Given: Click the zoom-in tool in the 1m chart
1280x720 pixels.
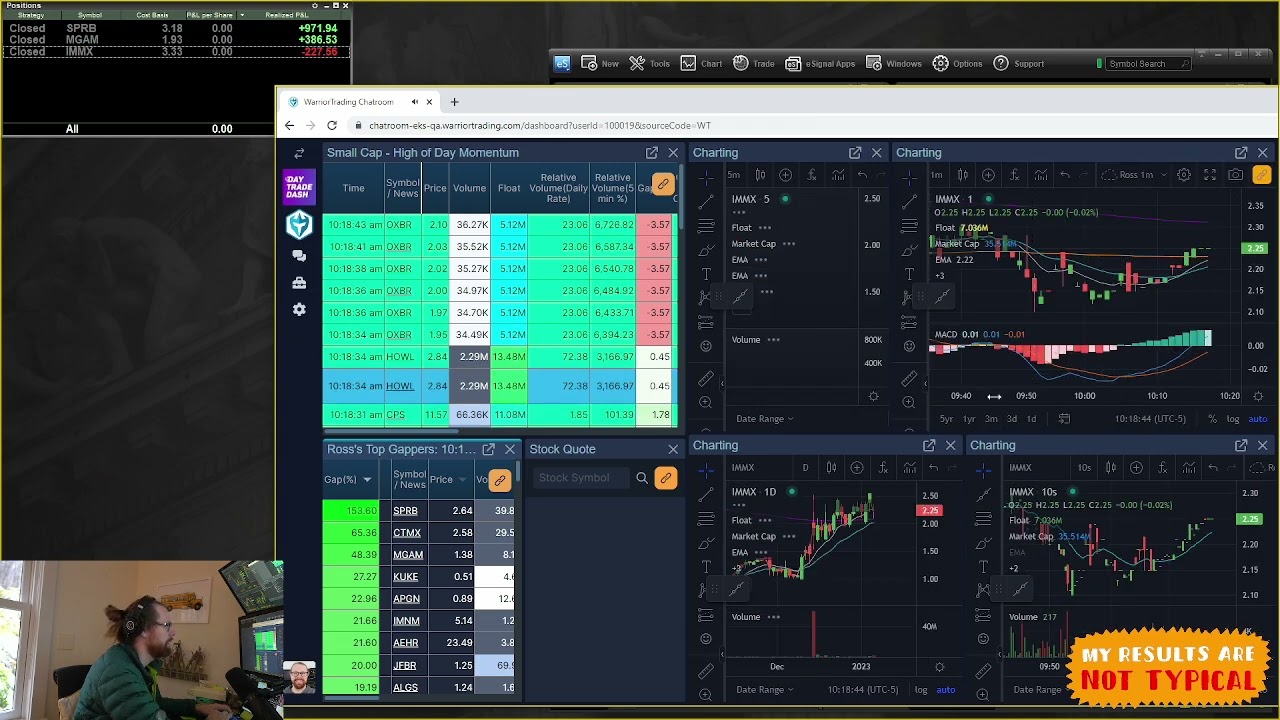Looking at the screenshot, I should (x=909, y=402).
